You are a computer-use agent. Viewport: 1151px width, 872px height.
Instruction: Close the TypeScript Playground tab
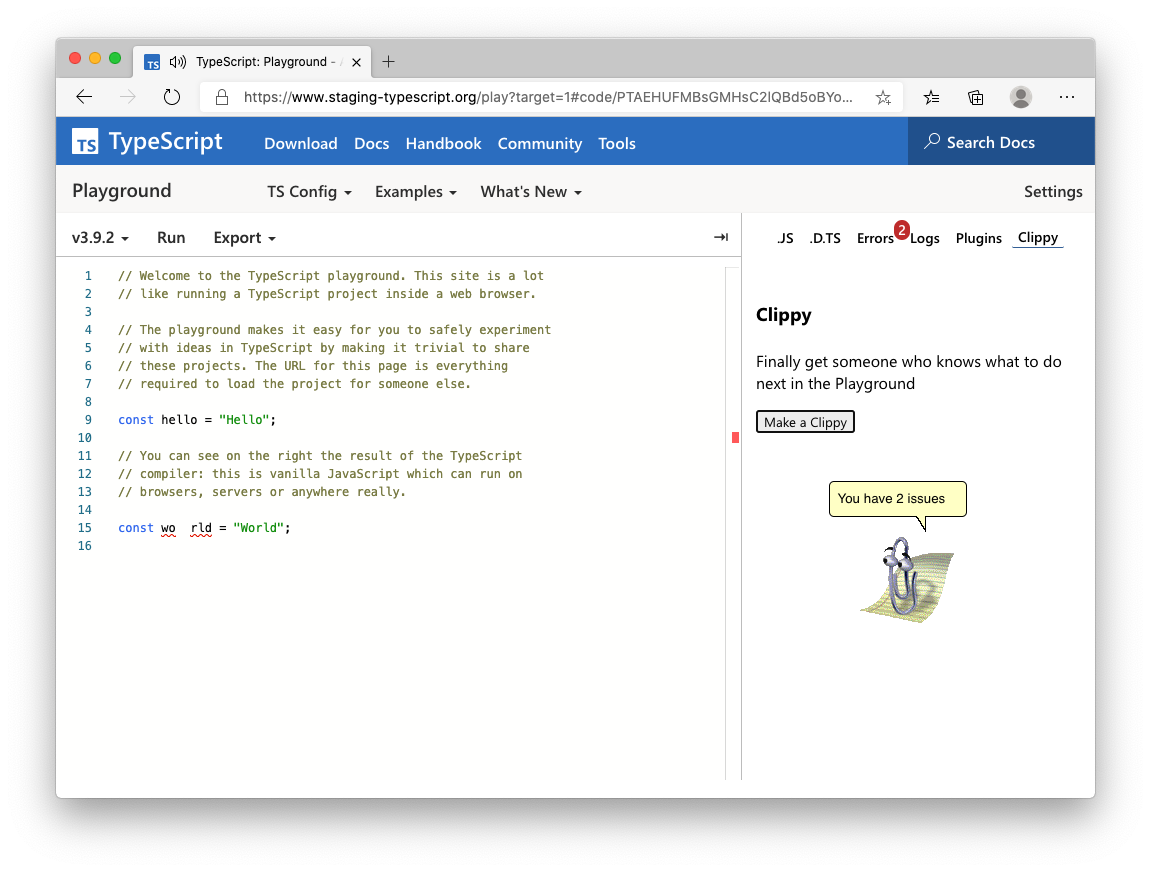(356, 62)
